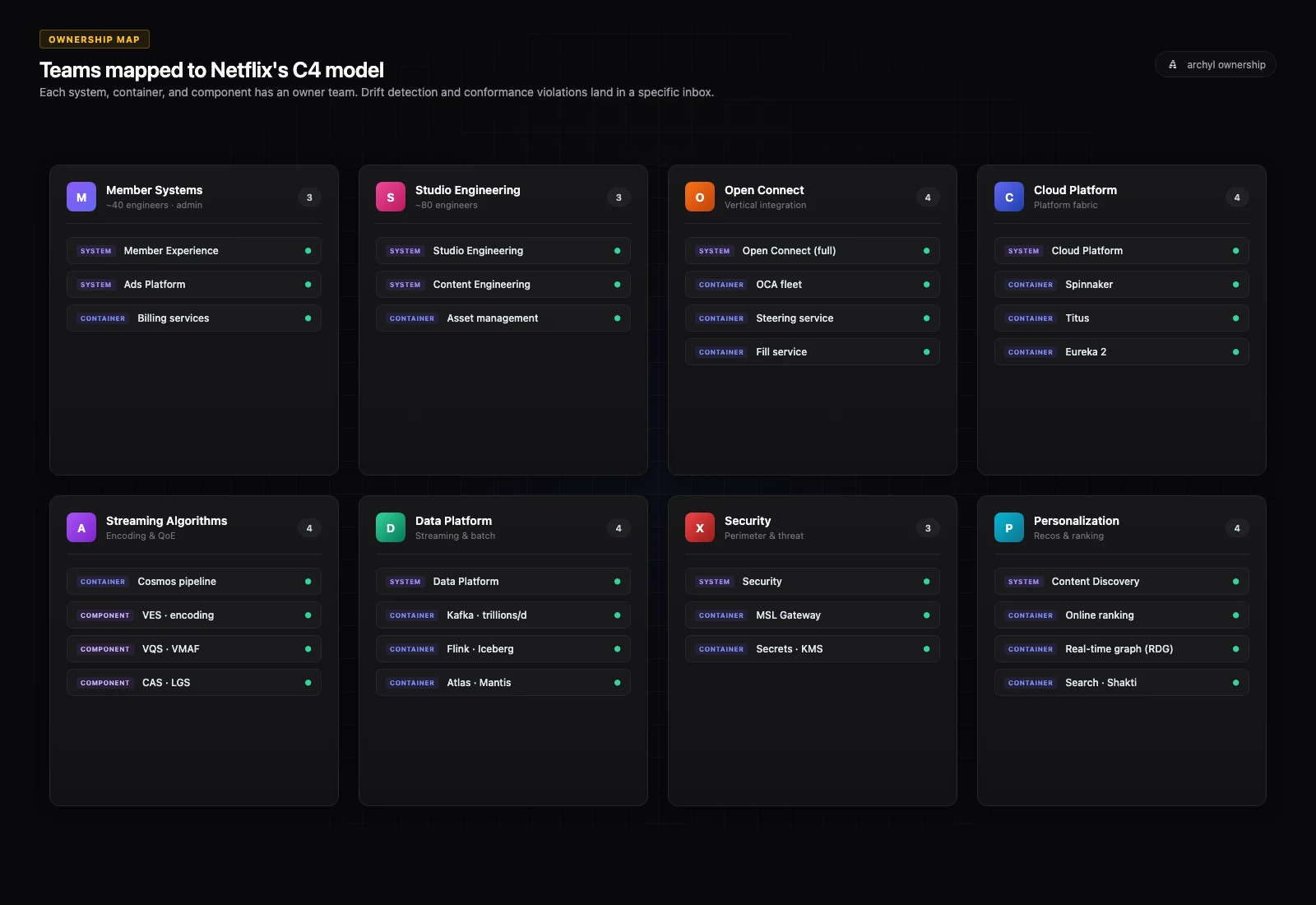Select the count badge on Personalization card
The width and height of the screenshot is (1316, 905).
coord(1237,528)
